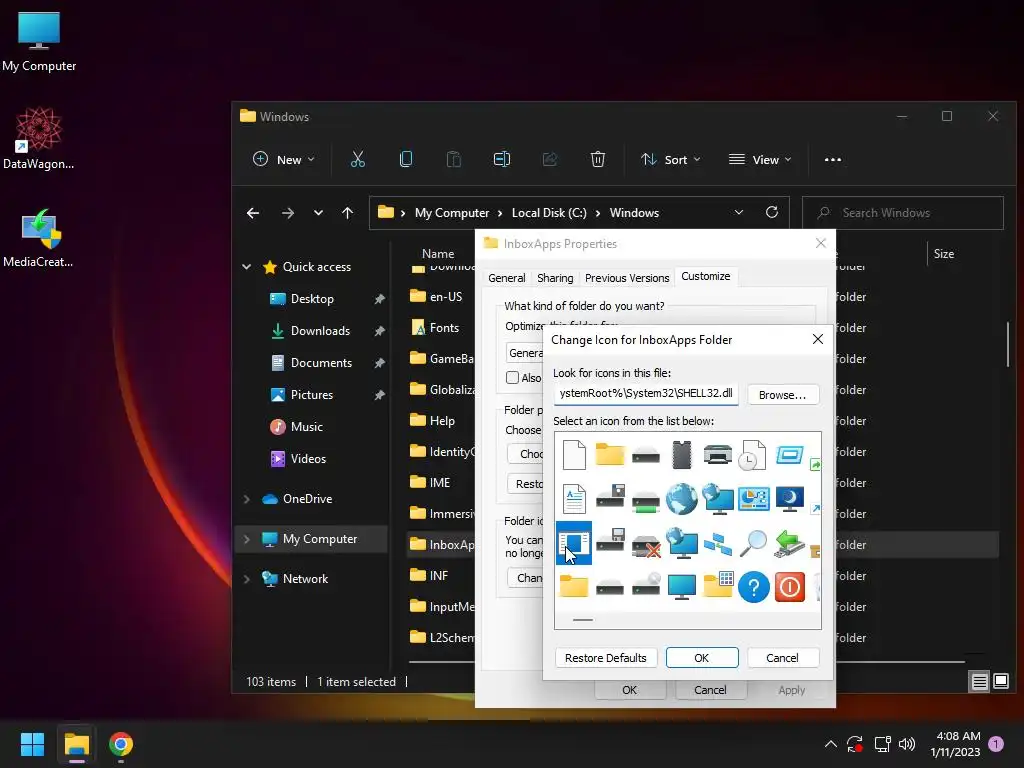Select the printer icon in the list
This screenshot has height=768, width=1024.
pyautogui.click(x=718, y=455)
